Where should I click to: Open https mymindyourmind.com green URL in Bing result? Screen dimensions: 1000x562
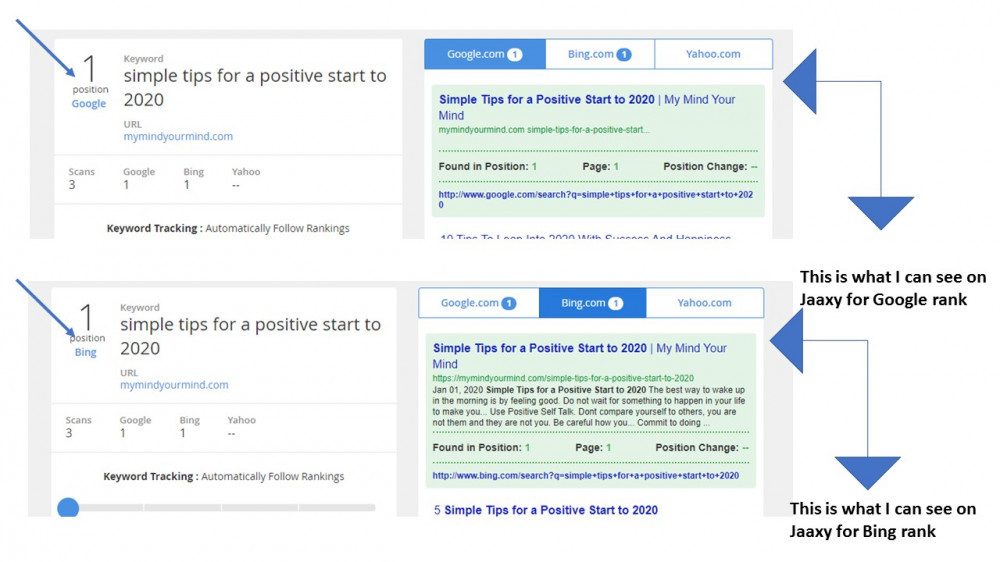click(563, 378)
